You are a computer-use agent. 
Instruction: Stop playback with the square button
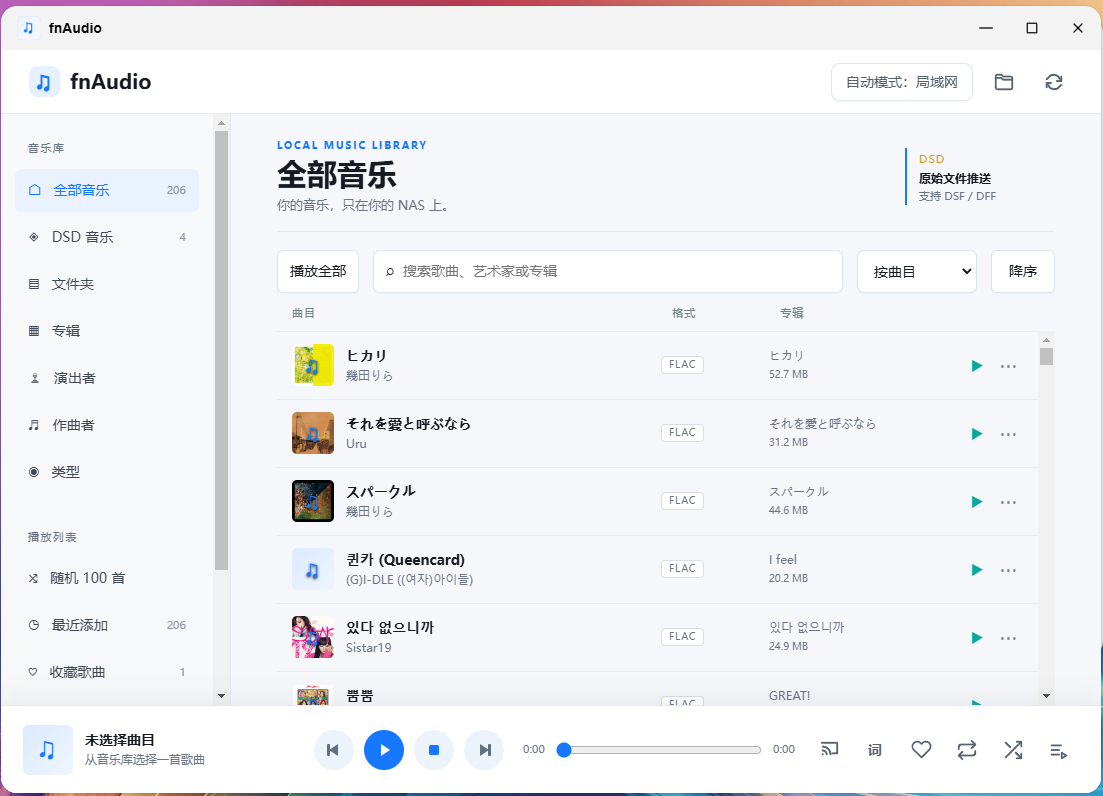(x=434, y=750)
